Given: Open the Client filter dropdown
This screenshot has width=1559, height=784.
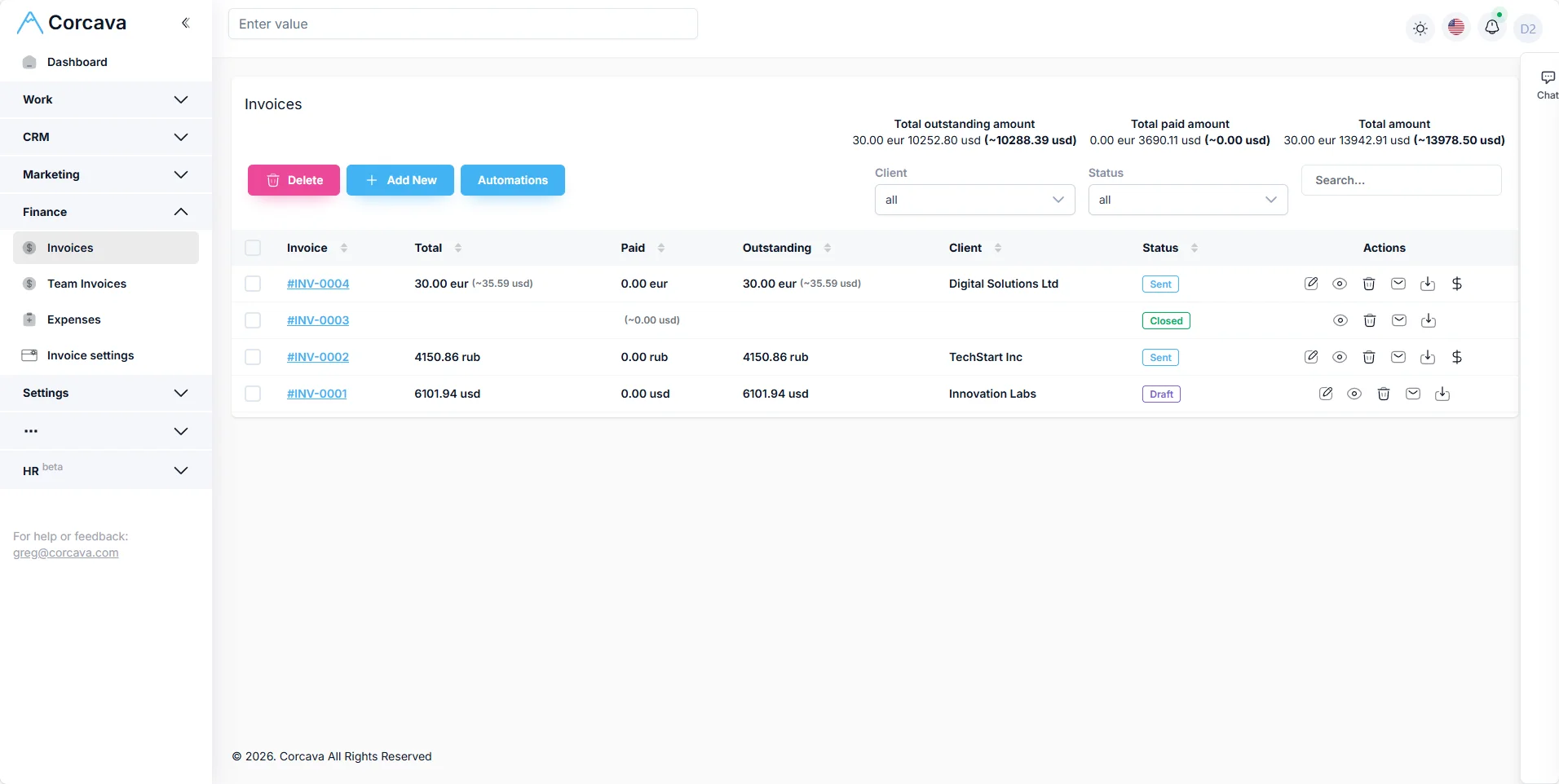Looking at the screenshot, I should pos(974,200).
